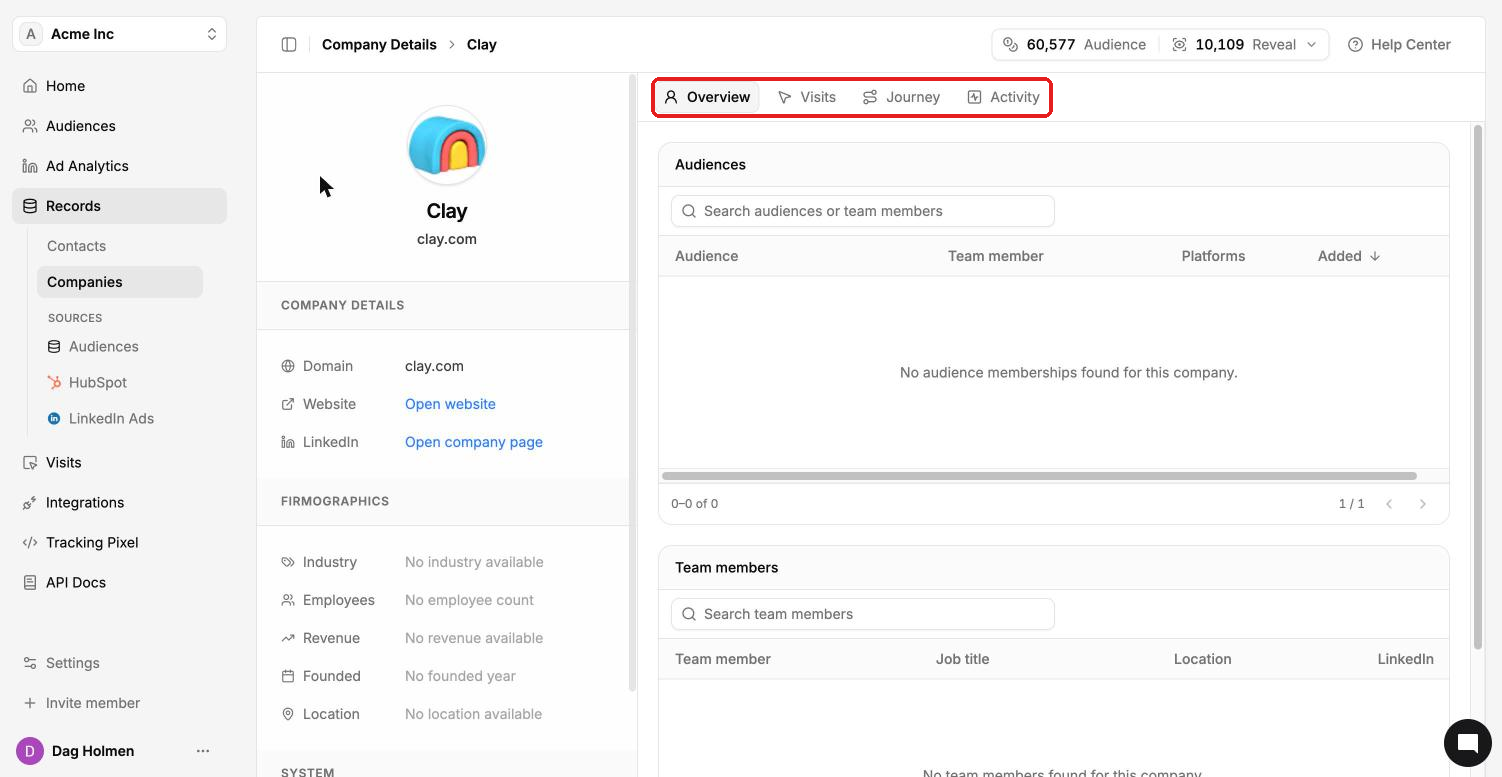Select Companies under Records
Image resolution: width=1502 pixels, height=777 pixels.
(x=119, y=282)
